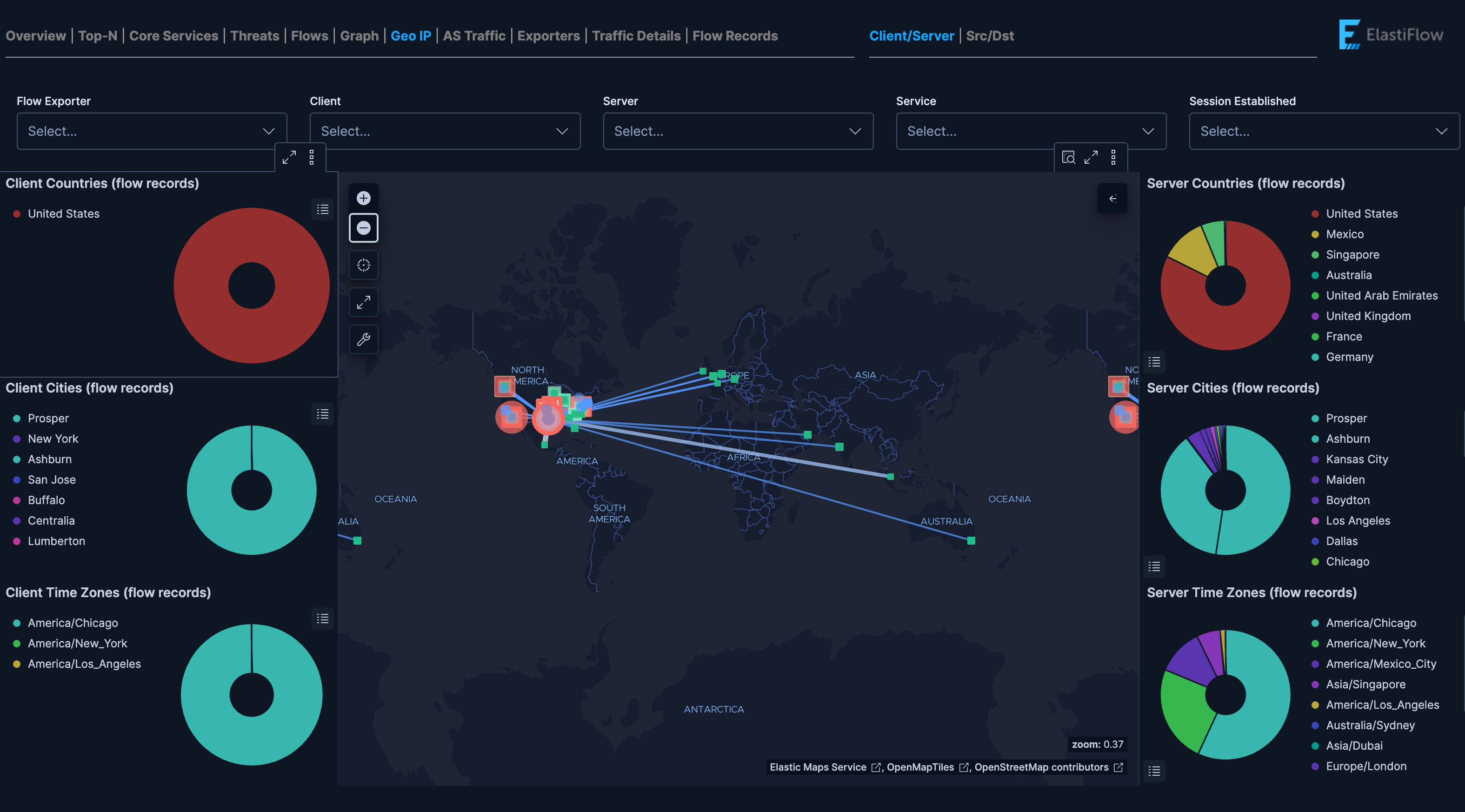Click the map zoom-in icon
The image size is (1465, 812).
tap(363, 197)
